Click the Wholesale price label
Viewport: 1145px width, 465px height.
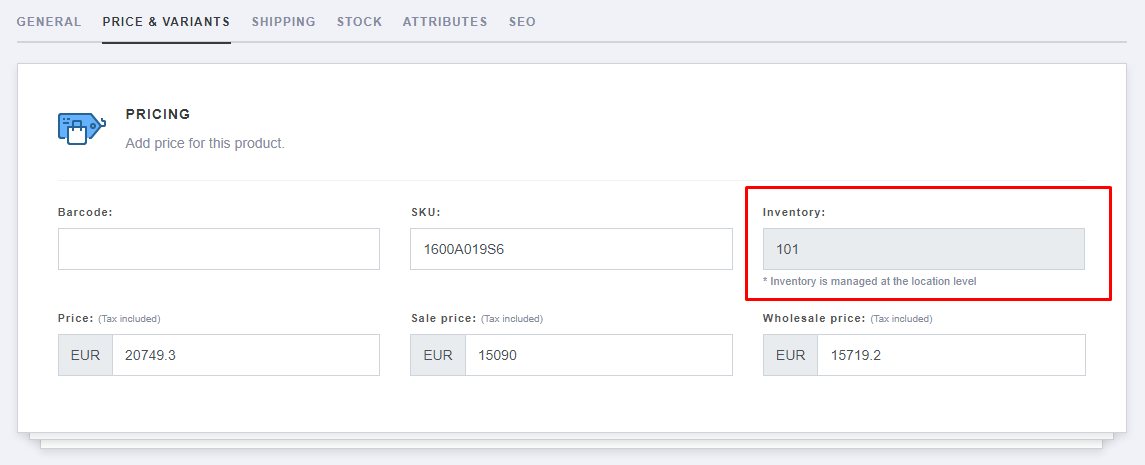[814, 319]
